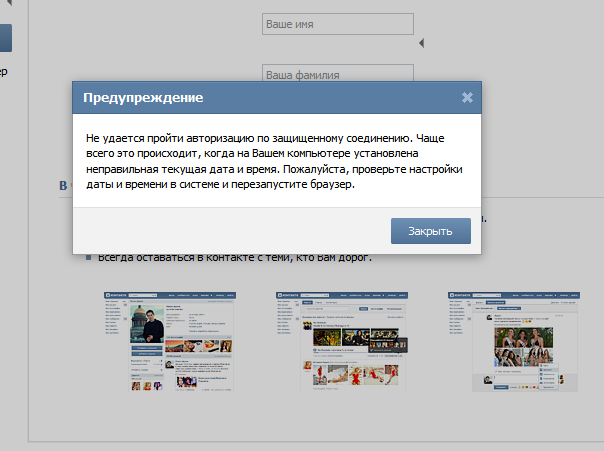Click the square bullet before Всегда оставаться
The image size is (604, 451).
click(88, 258)
